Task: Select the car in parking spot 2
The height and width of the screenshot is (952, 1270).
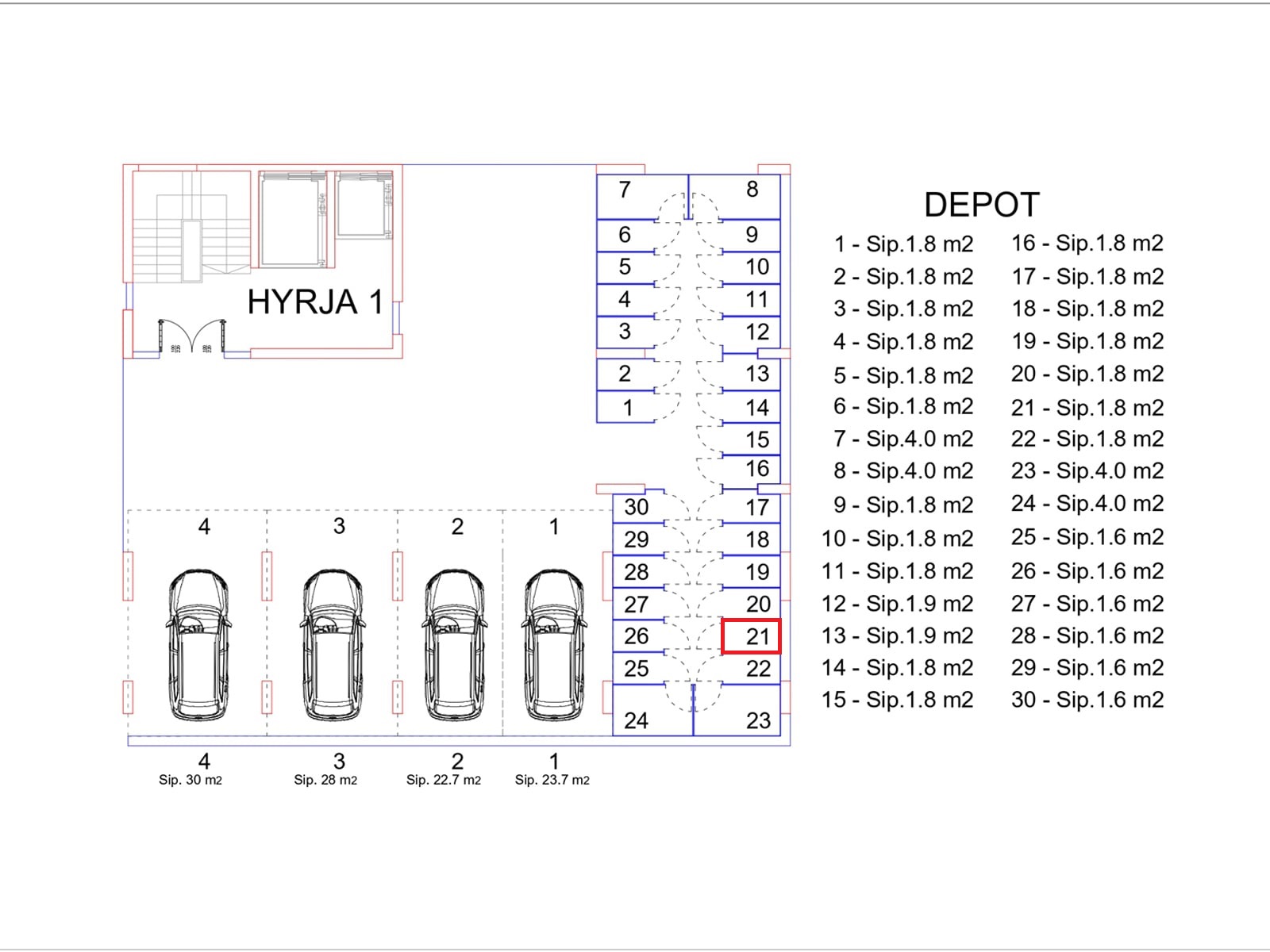Action: pyautogui.click(x=455, y=644)
